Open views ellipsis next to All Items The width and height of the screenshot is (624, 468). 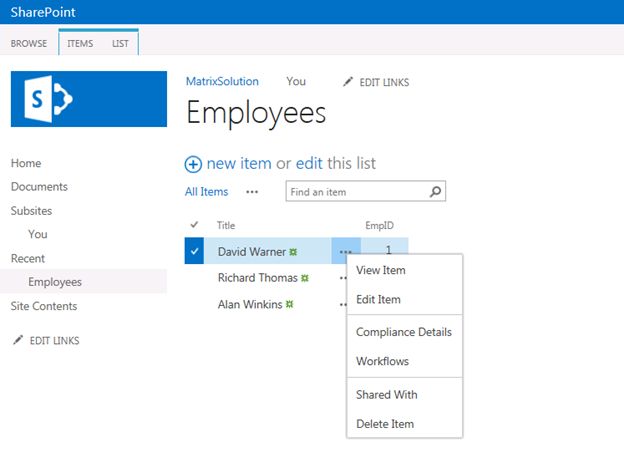[252, 192]
